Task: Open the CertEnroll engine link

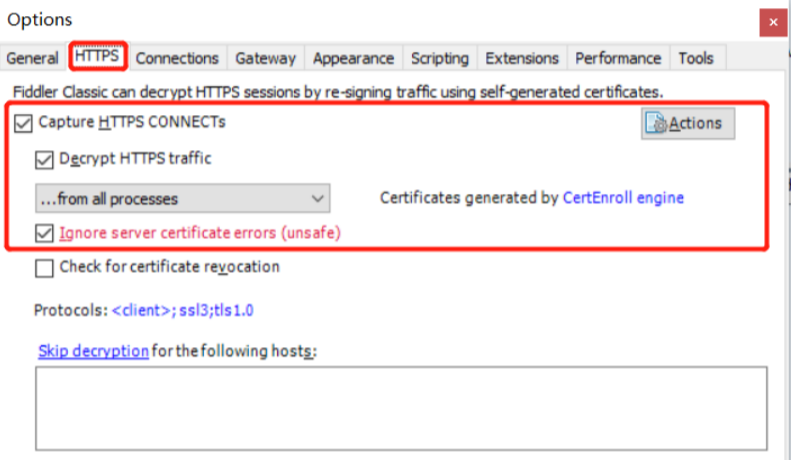Action: 623,198
